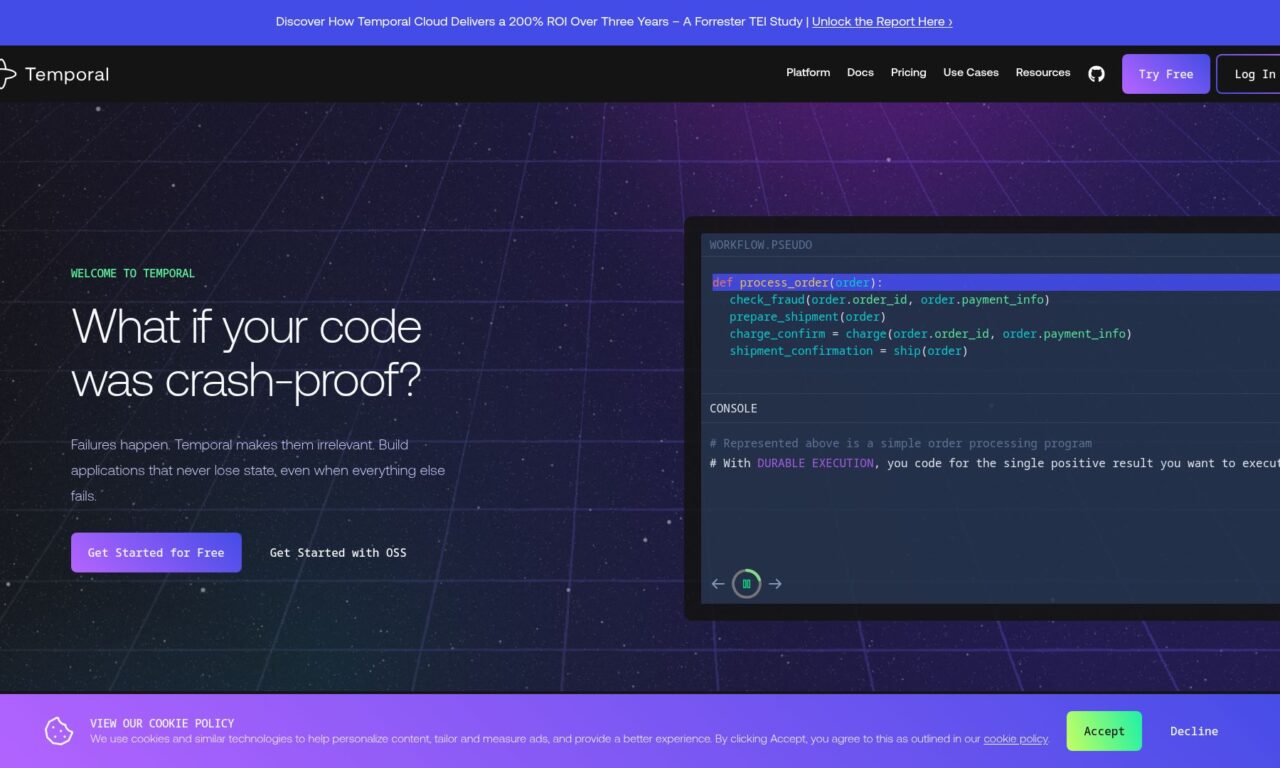
Task: Click the WORKFLOW.PSEUDO file label
Action: coord(761,245)
